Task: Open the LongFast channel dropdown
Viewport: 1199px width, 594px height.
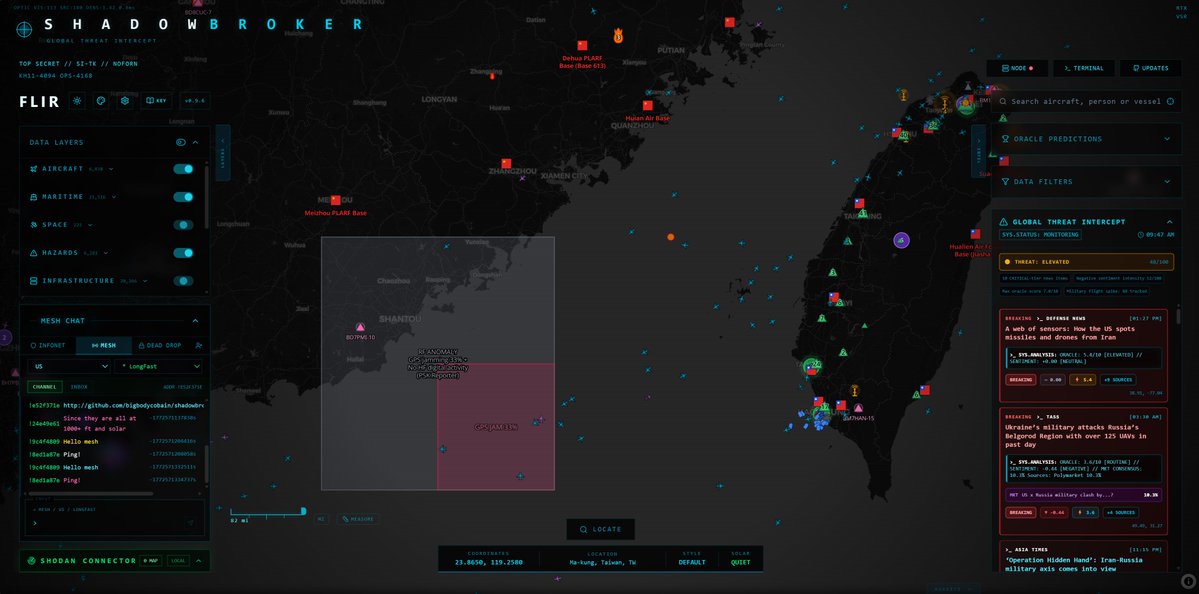Action: click(158, 366)
